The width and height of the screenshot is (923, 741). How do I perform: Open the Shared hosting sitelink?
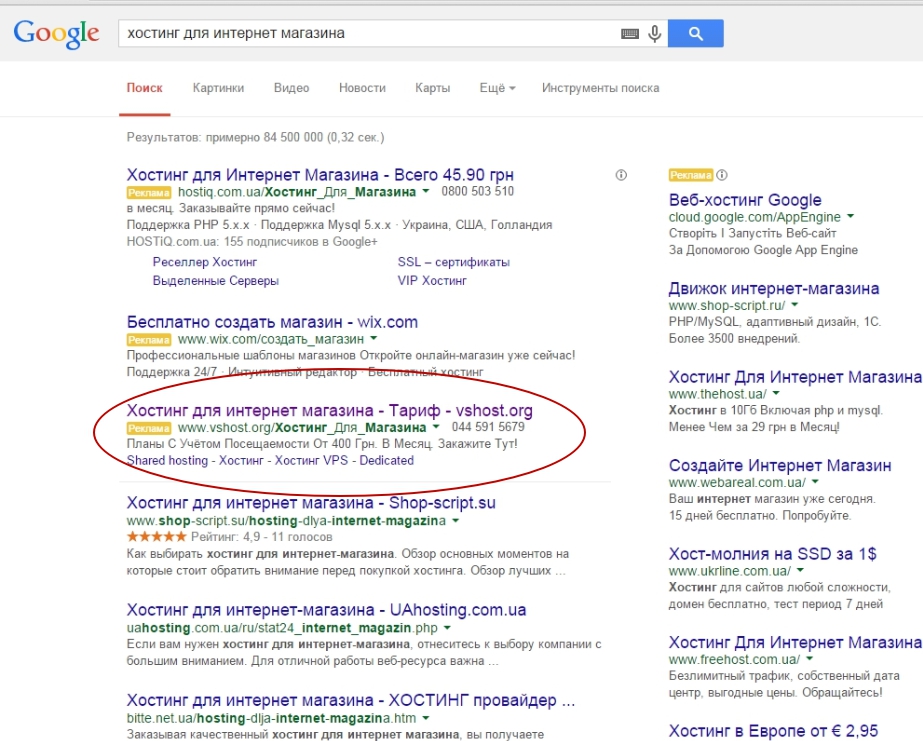[x=167, y=460]
